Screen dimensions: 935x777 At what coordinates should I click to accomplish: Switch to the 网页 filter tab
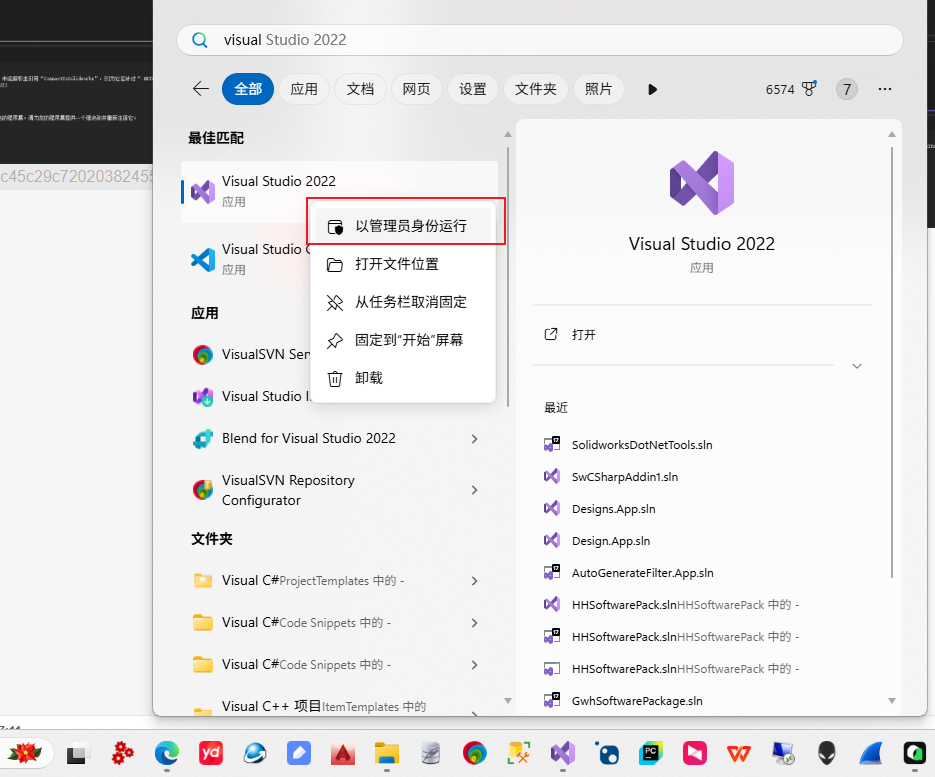click(x=416, y=89)
